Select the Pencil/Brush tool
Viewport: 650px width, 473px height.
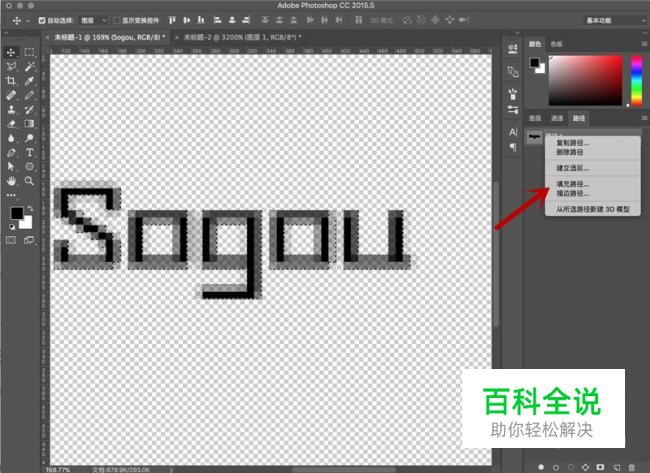[x=29, y=95]
